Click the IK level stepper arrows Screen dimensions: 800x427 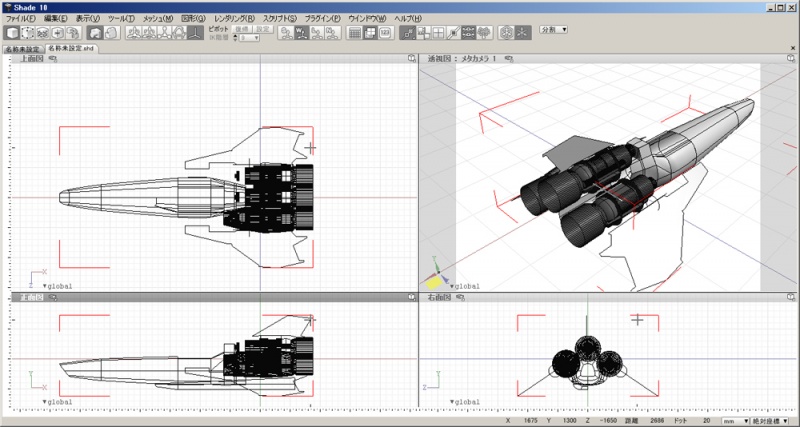coord(235,38)
